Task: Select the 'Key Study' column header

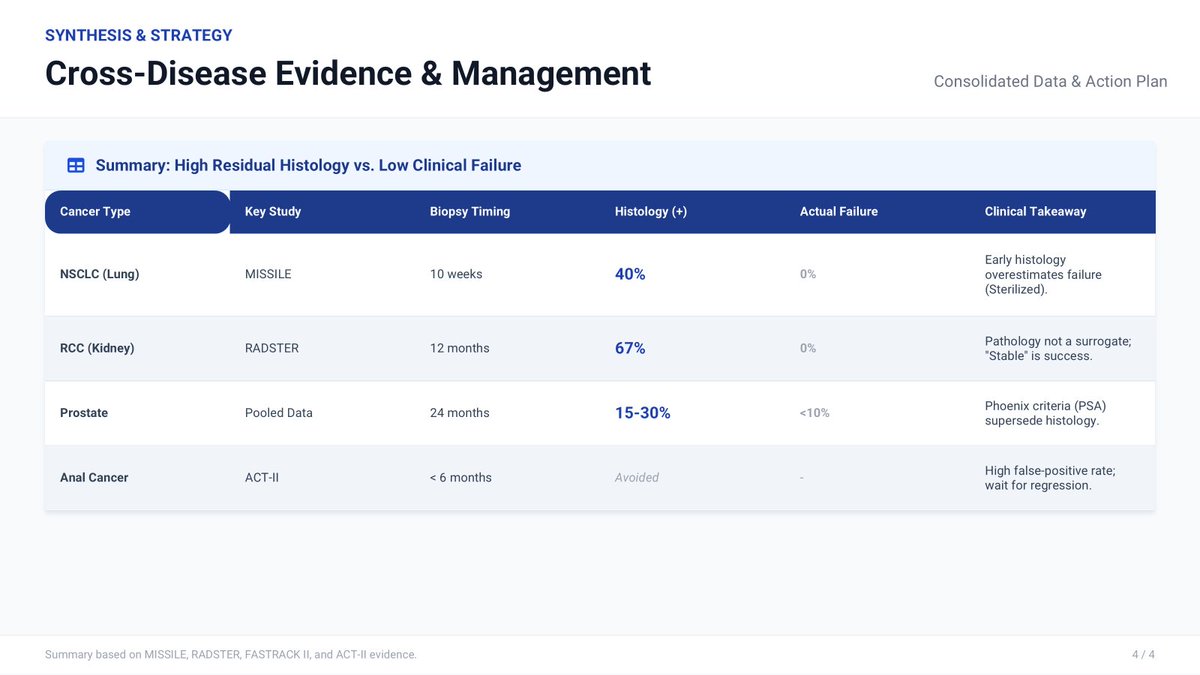Action: coord(322,212)
